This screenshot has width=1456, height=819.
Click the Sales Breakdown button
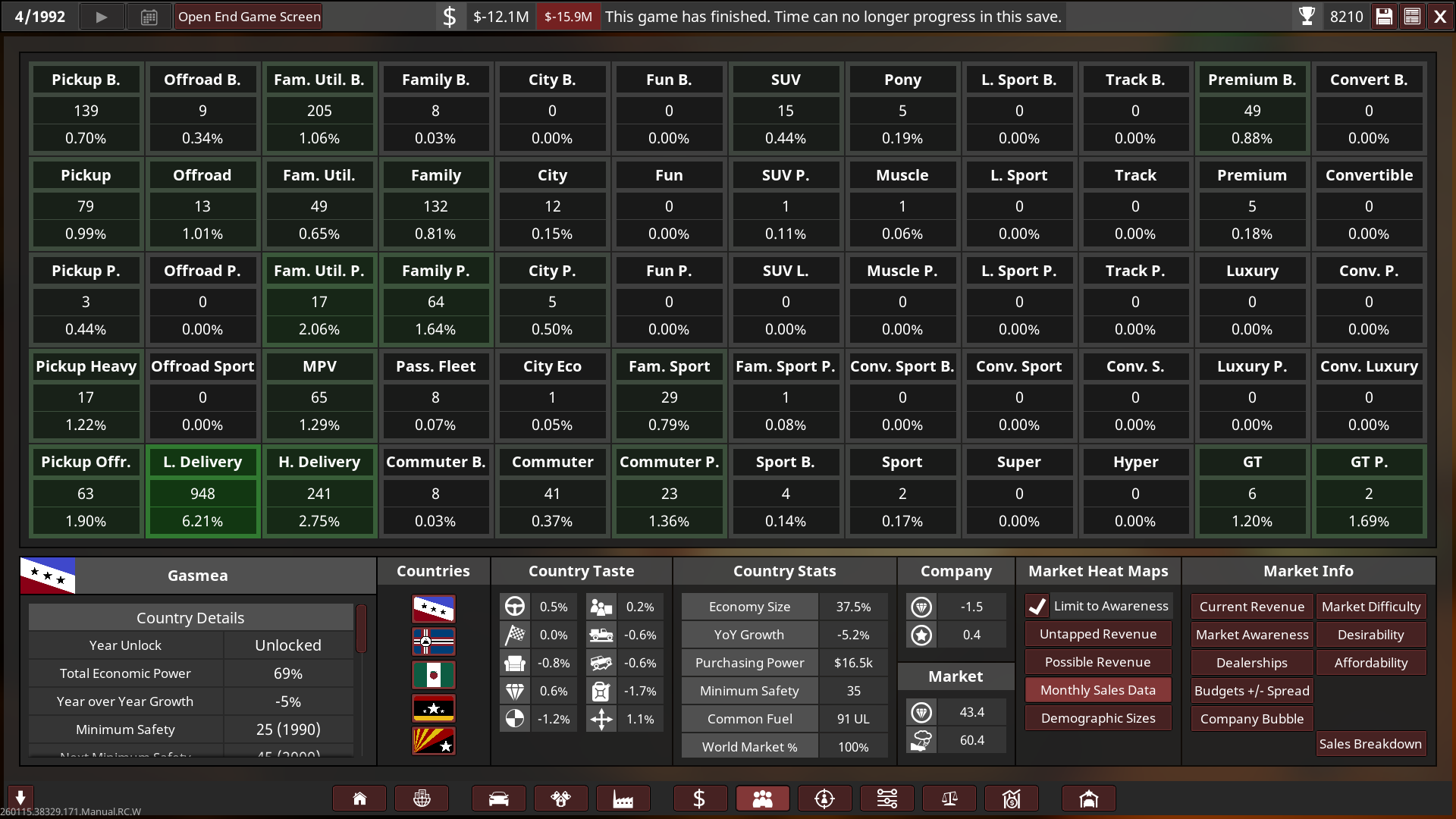coord(1370,744)
